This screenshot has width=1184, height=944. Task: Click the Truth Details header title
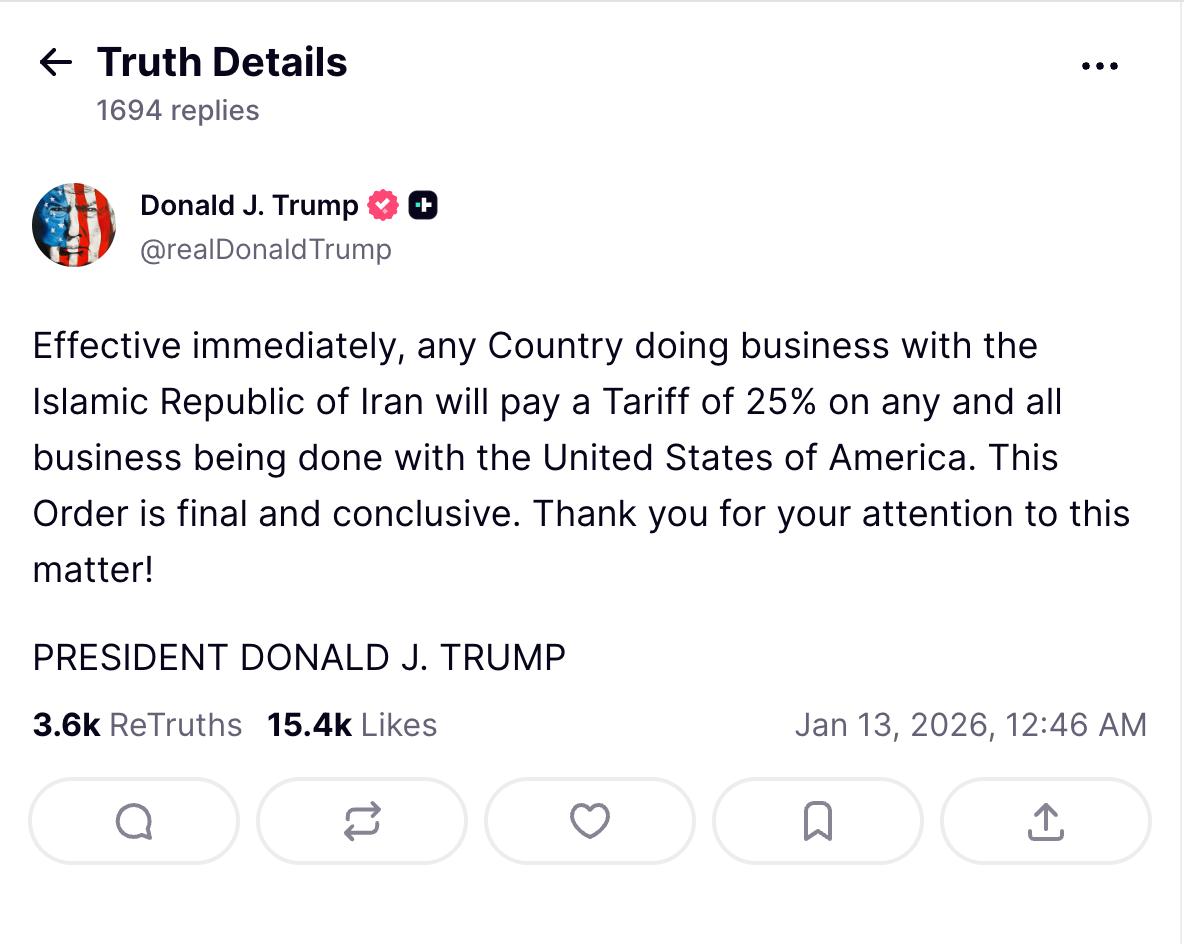[x=221, y=62]
